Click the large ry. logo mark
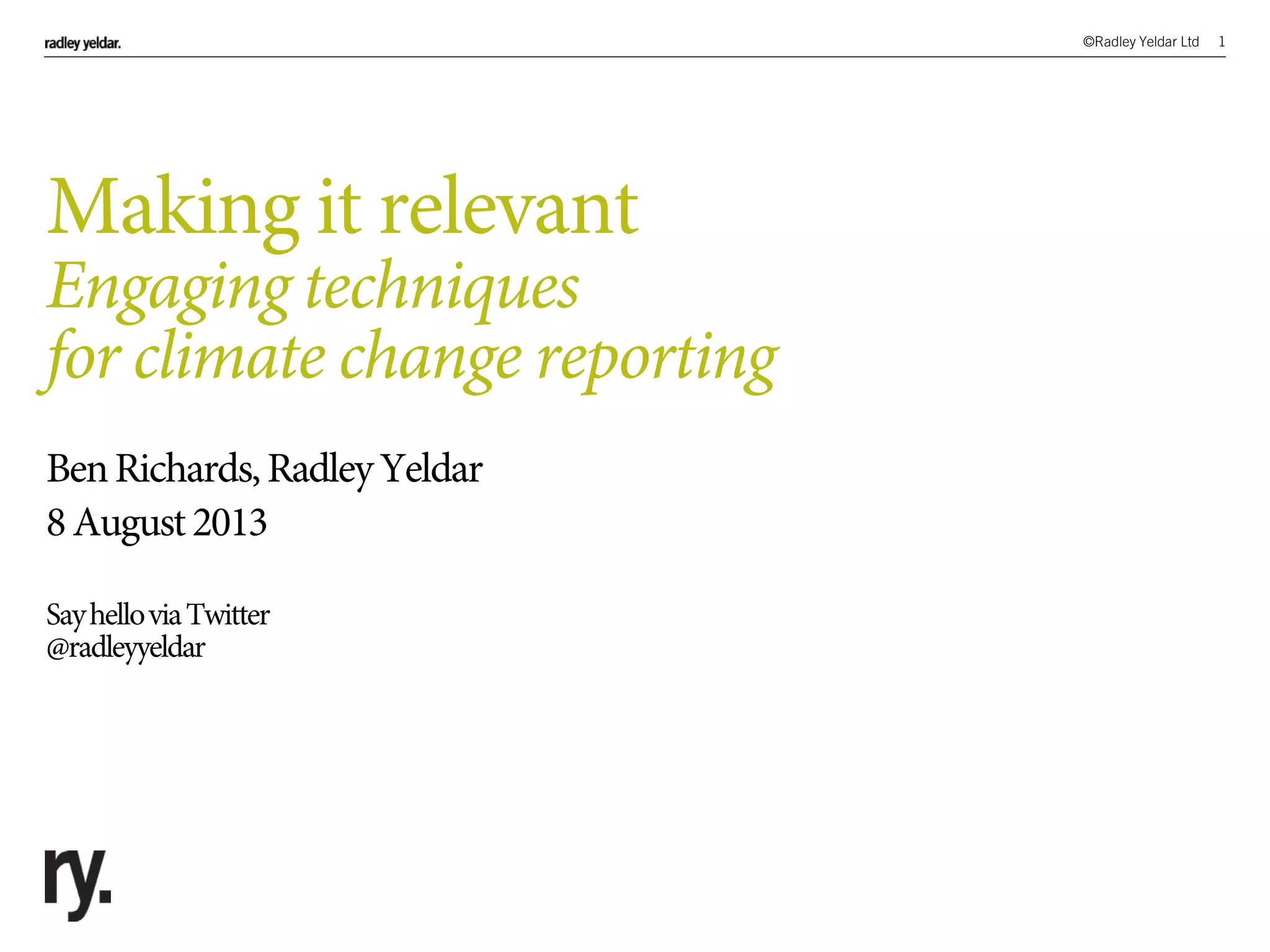Image resolution: width=1270 pixels, height=952 pixels. coord(78,885)
